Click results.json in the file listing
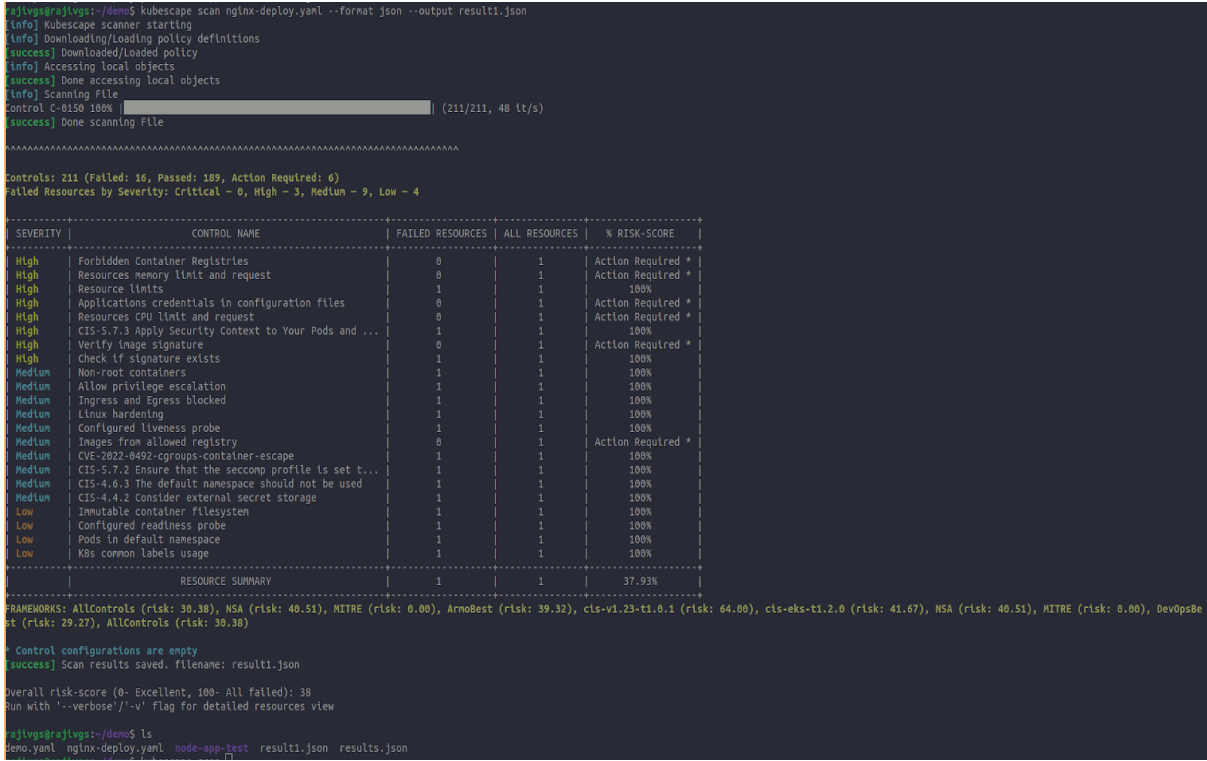This screenshot has height=761, width=1207. [373, 748]
